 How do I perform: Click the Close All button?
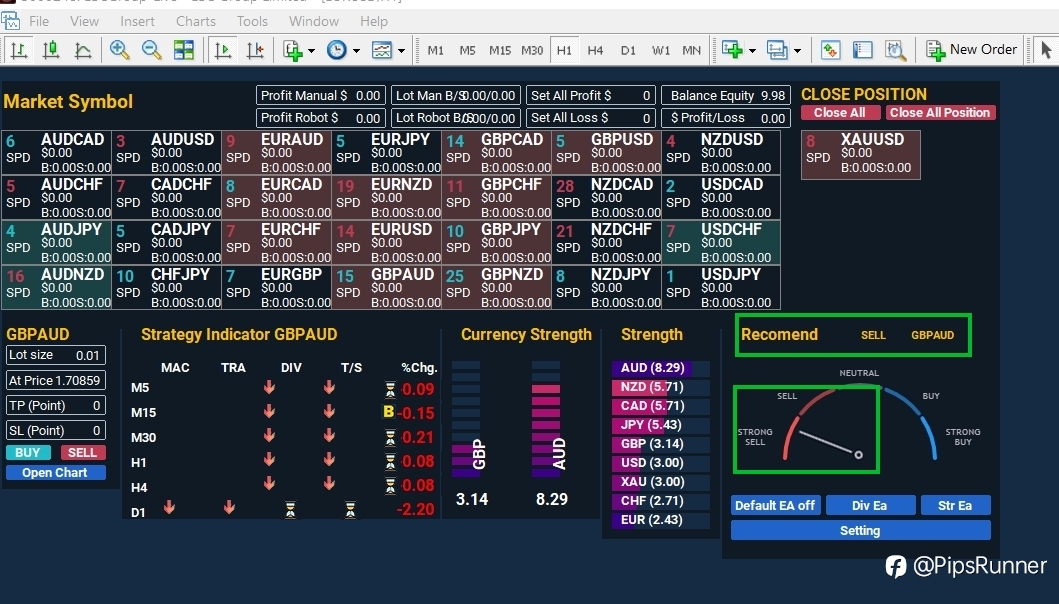840,113
